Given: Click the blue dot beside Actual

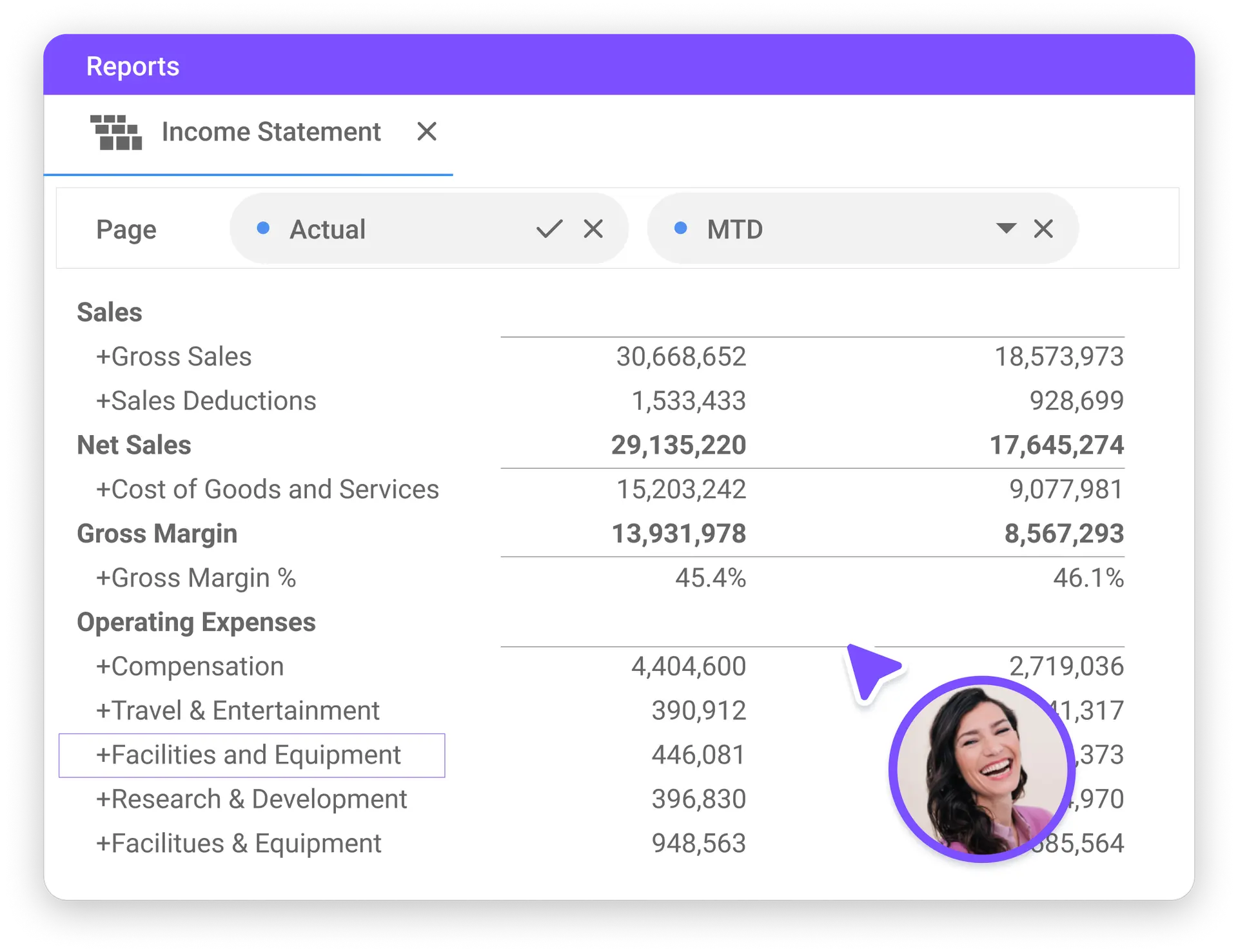Looking at the screenshot, I should coord(263,228).
